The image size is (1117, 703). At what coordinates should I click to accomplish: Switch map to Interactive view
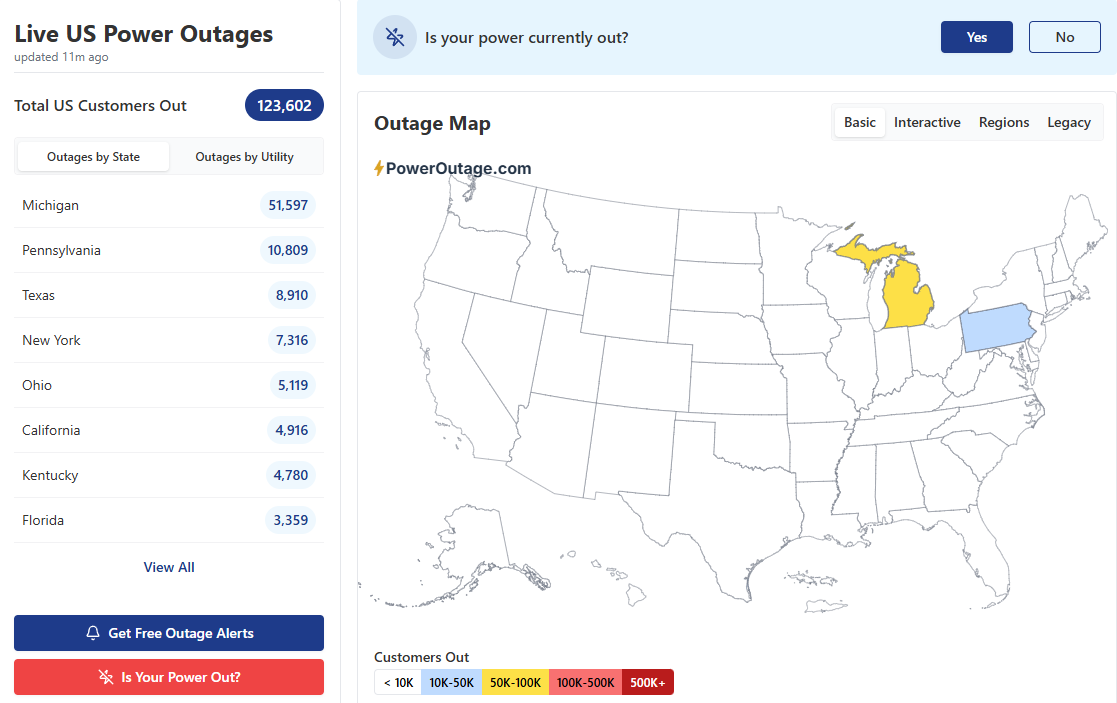927,122
